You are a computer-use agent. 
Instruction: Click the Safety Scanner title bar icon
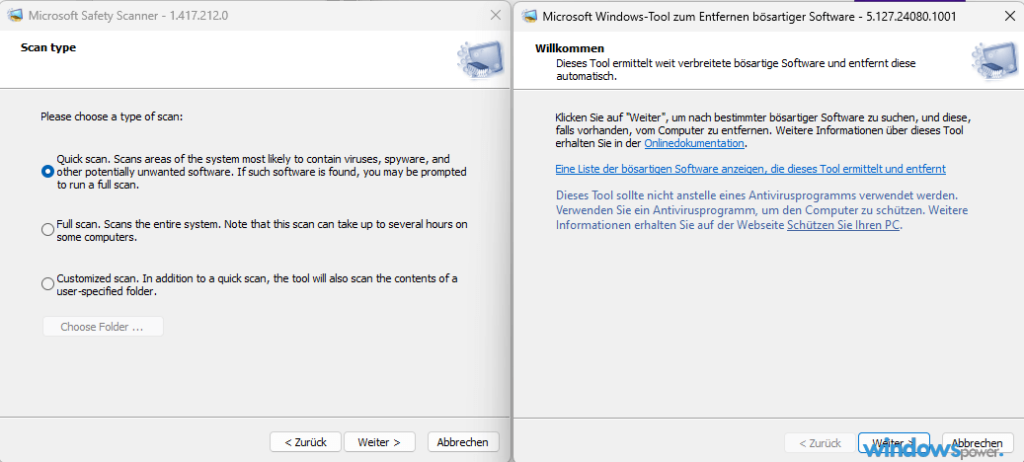(16, 16)
